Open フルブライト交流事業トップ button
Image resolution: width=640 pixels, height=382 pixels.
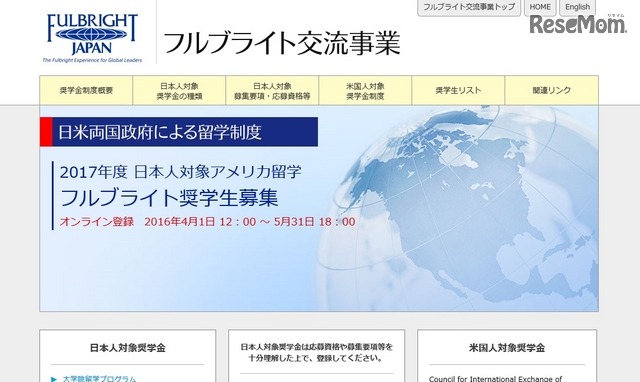[x=469, y=7]
